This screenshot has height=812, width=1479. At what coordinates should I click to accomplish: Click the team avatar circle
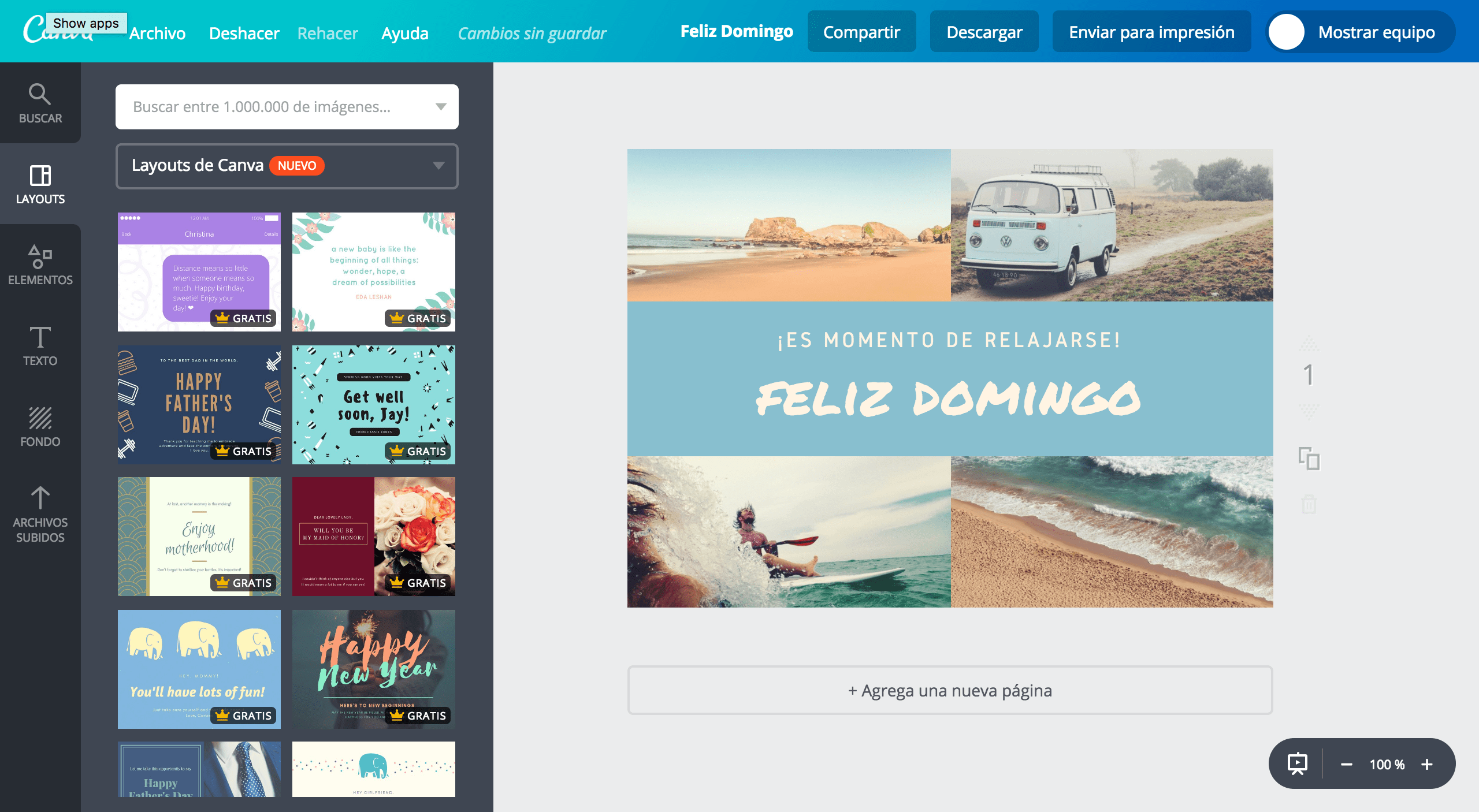[x=1287, y=32]
